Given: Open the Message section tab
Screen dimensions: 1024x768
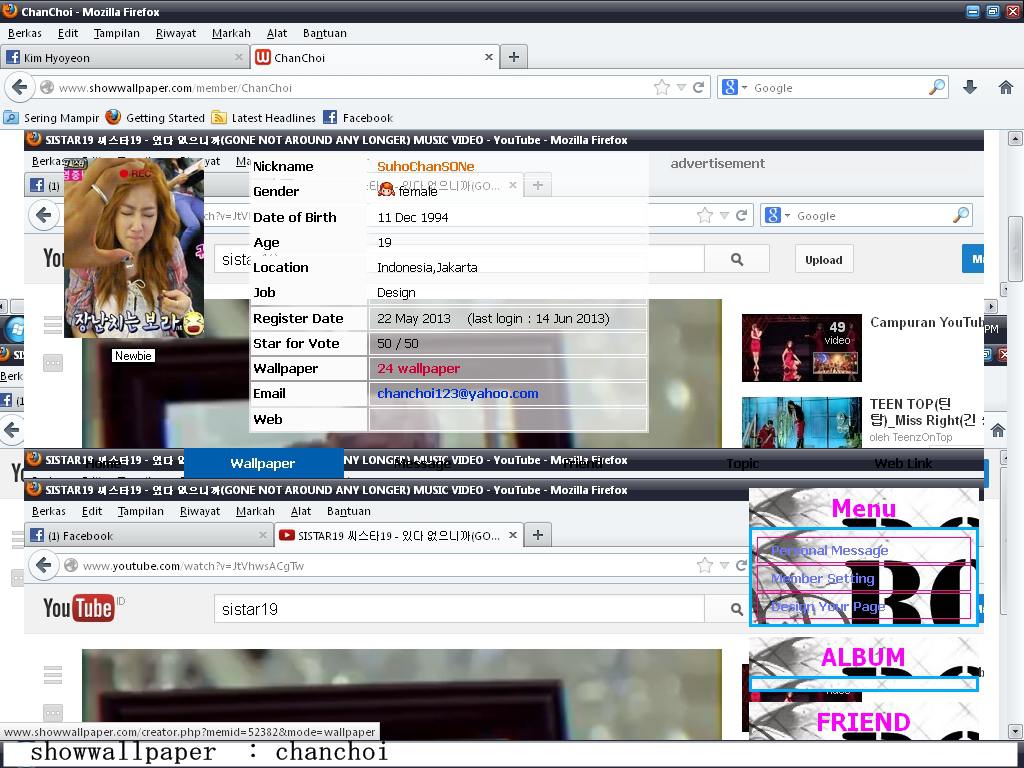Looking at the screenshot, I should 423,463.
